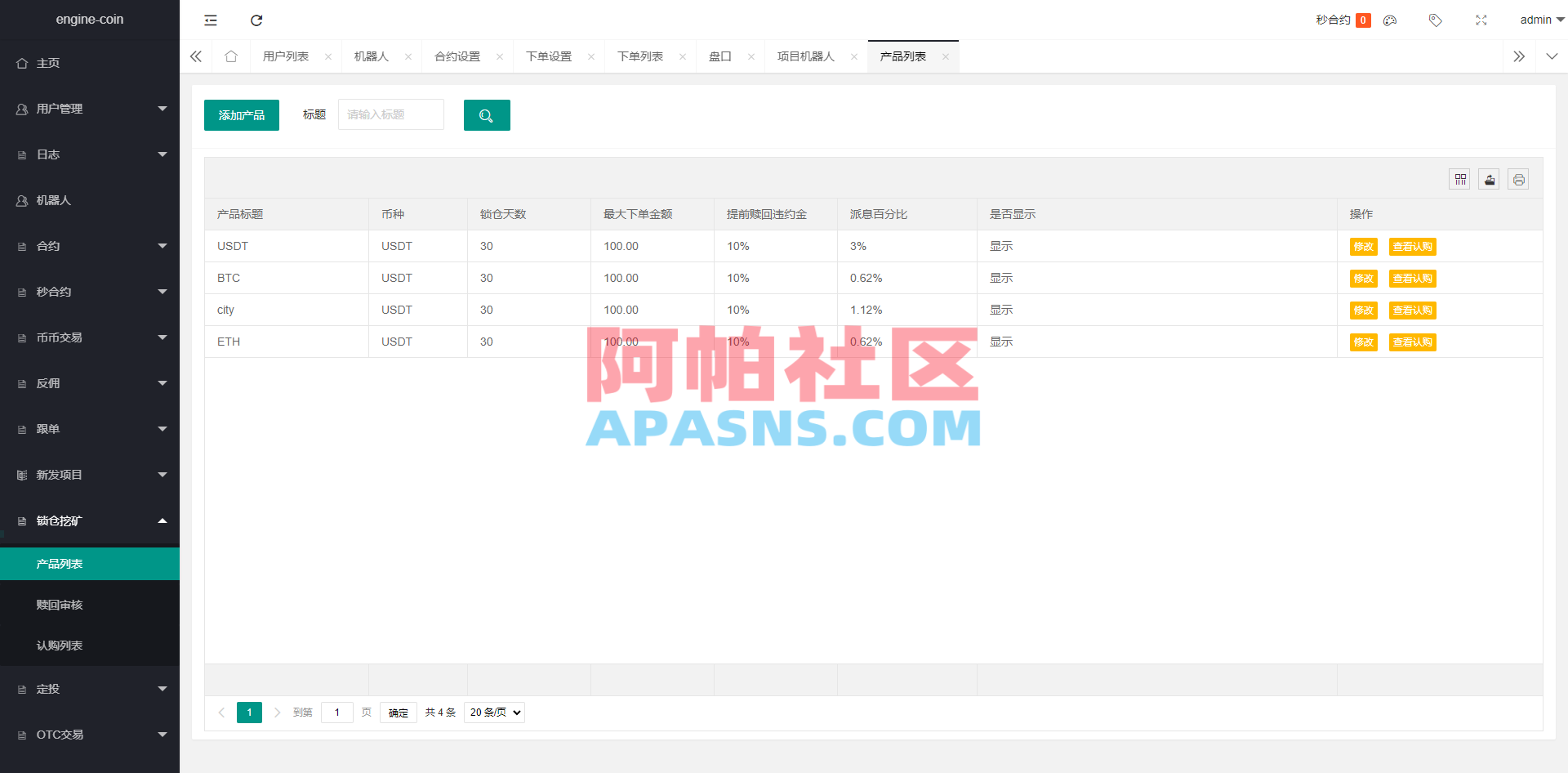The width and height of the screenshot is (1568, 773).
Task: Expand the 新发项目 sidebar menu
Action: (x=90, y=475)
